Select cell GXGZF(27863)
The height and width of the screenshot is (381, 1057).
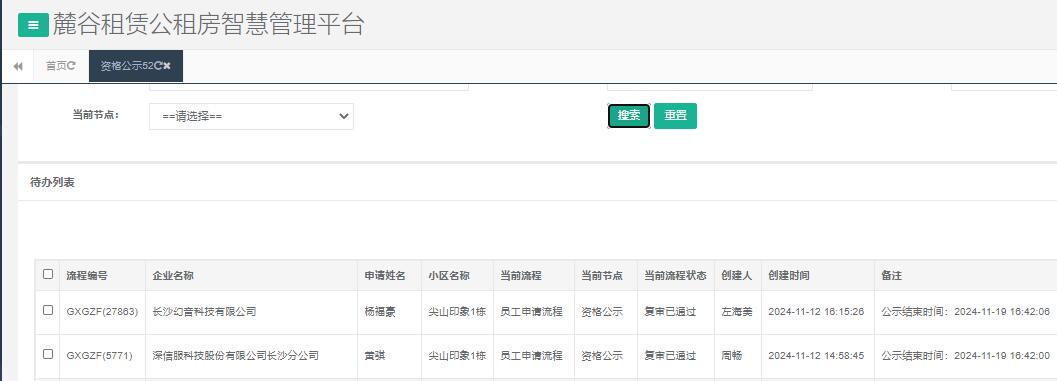tap(102, 312)
